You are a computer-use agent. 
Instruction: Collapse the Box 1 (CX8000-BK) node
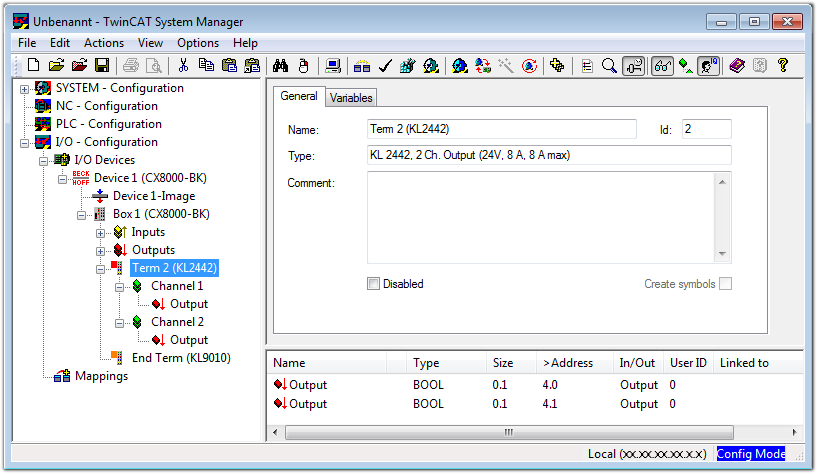(81, 215)
